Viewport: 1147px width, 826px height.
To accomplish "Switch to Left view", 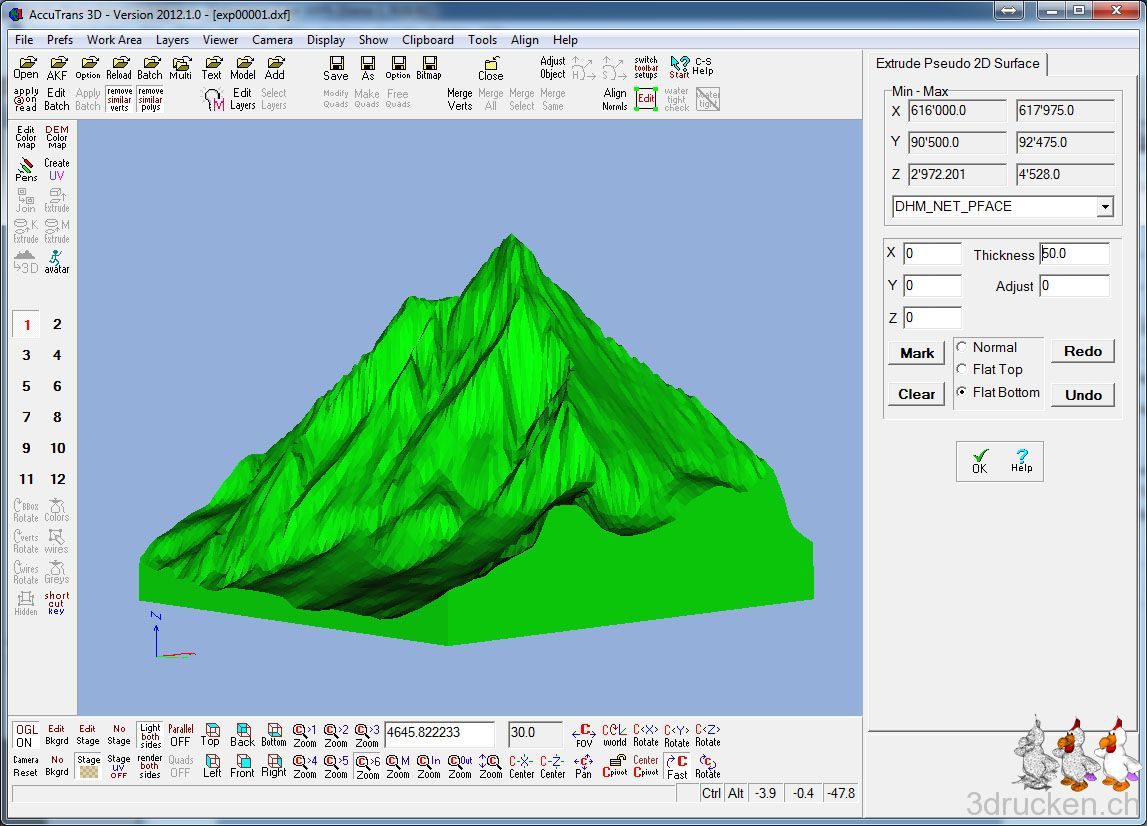I will [x=211, y=766].
